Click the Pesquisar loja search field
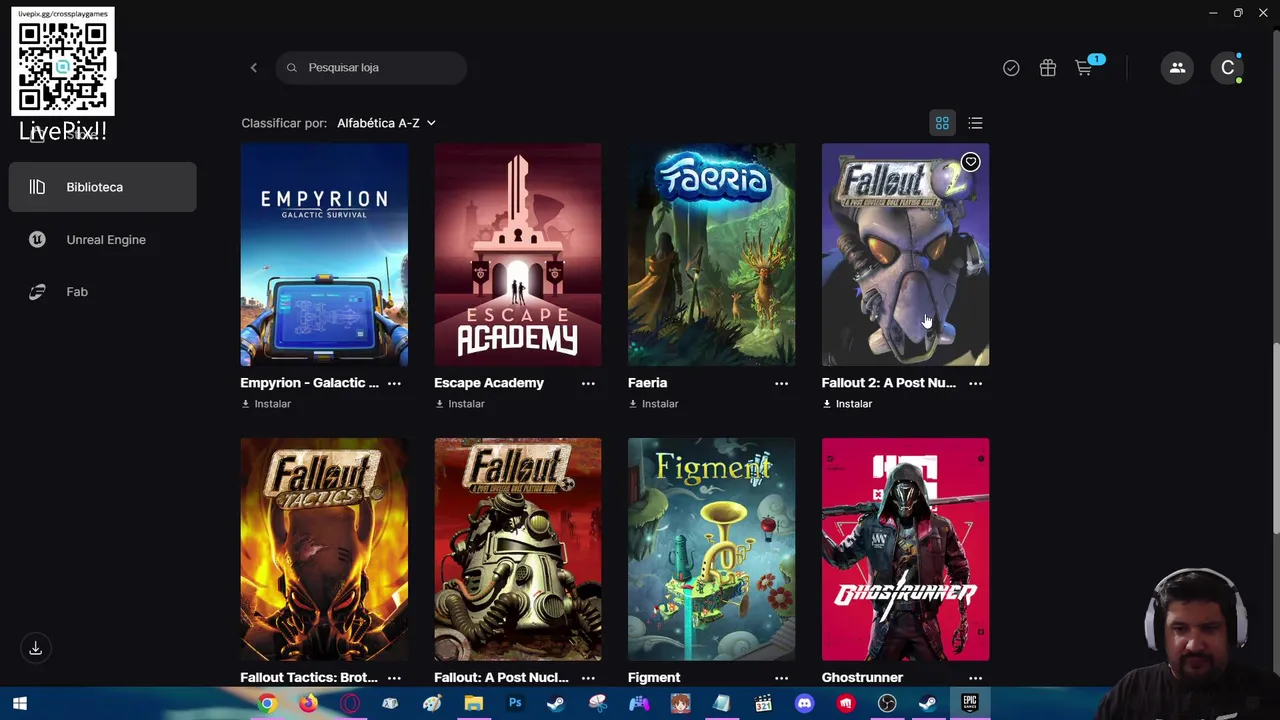 tap(371, 68)
